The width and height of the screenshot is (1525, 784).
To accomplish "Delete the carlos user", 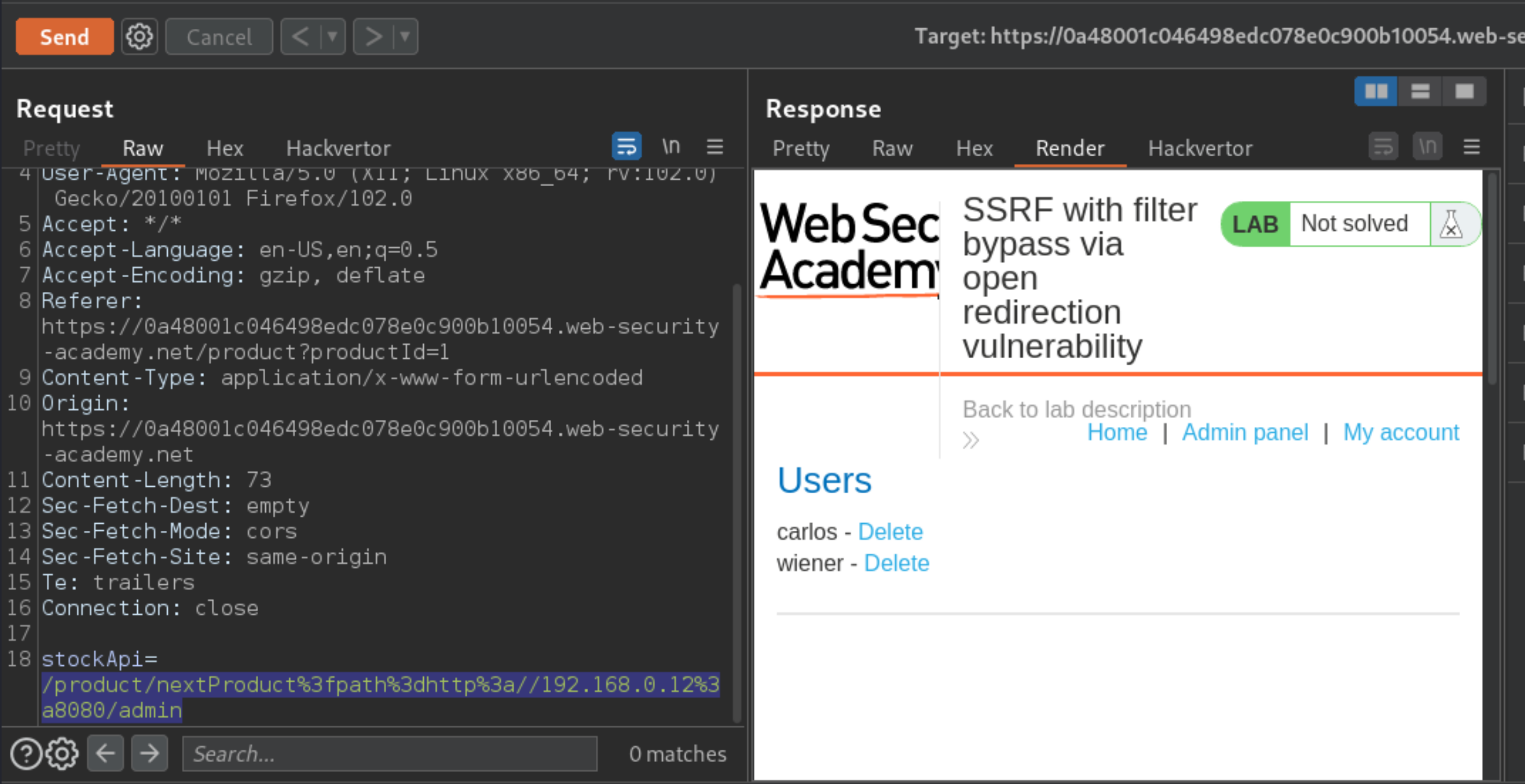I will tap(890, 532).
